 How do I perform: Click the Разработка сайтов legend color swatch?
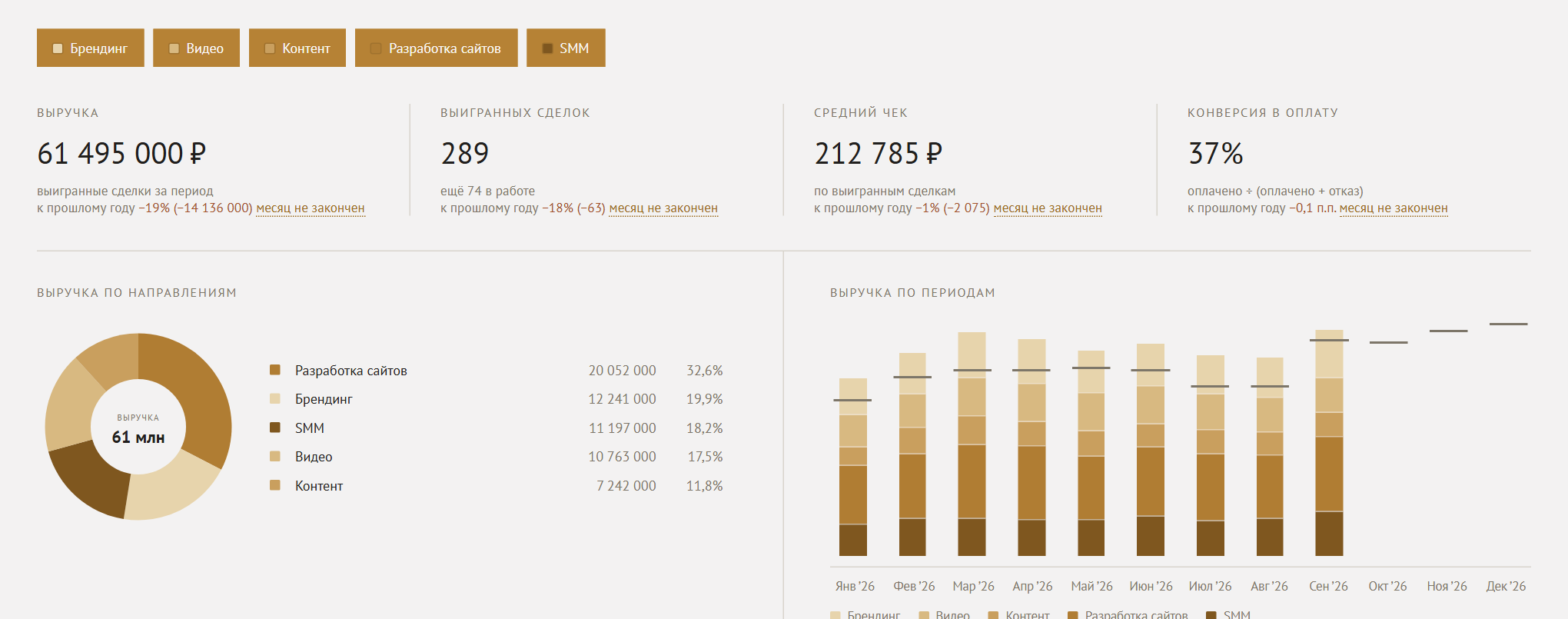click(275, 370)
